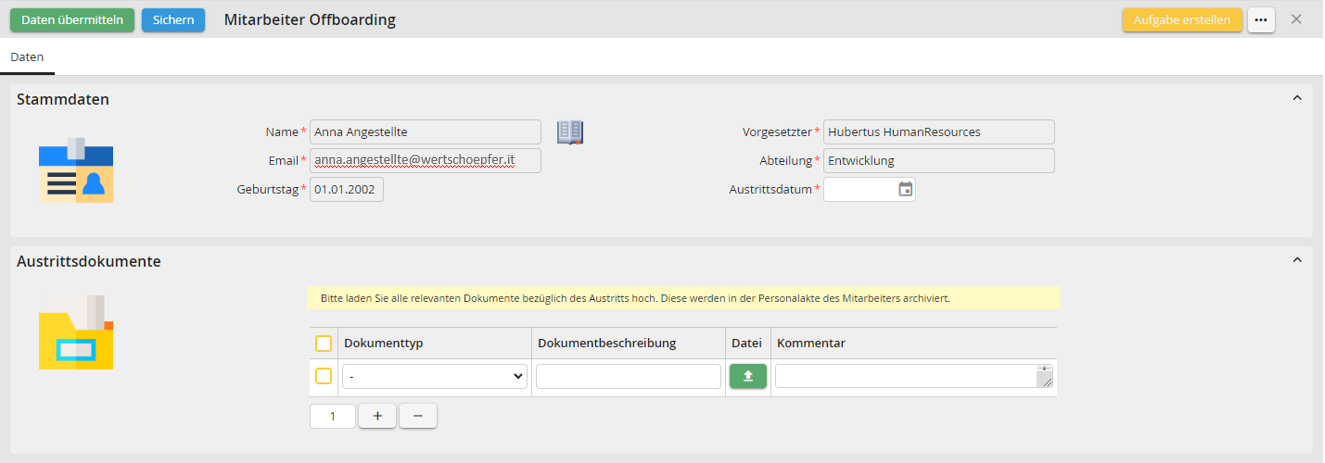This screenshot has height=463, width=1325.
Task: Collapse the Stammdaten section
Action: pos(1297,98)
